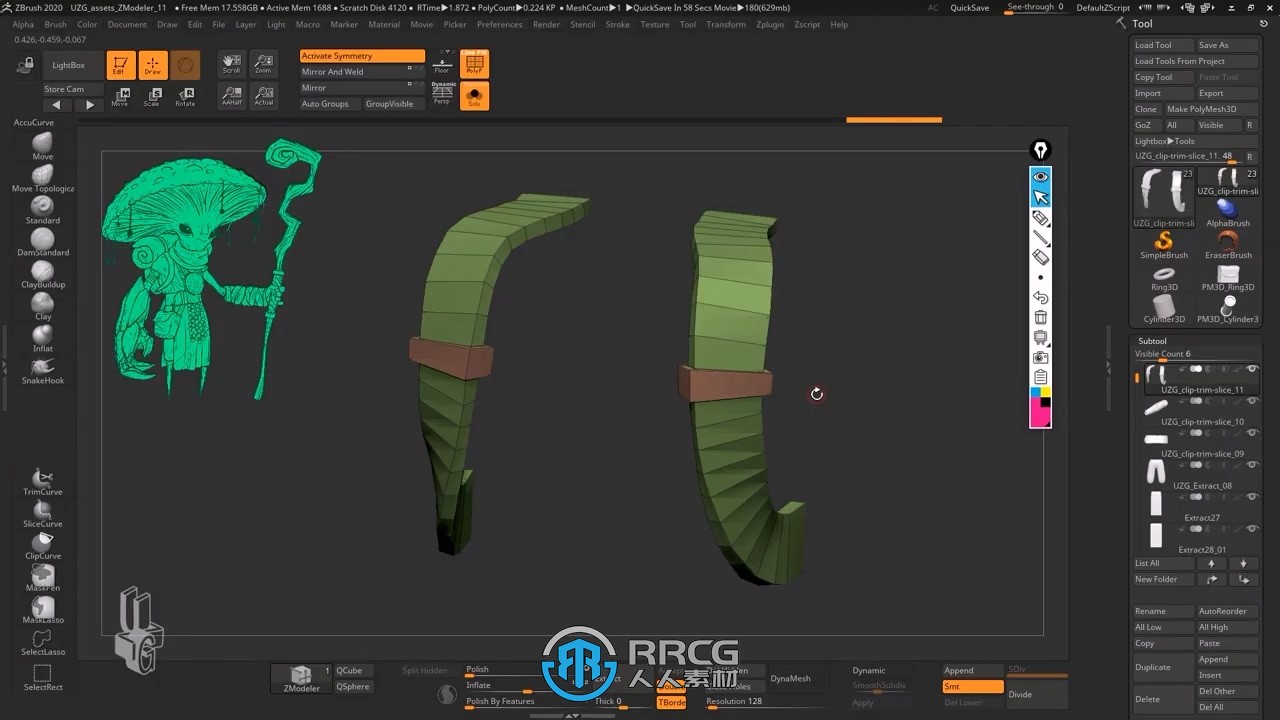The height and width of the screenshot is (720, 1280).
Task: Collapse the Tool palette header
Action: click(x=1142, y=23)
